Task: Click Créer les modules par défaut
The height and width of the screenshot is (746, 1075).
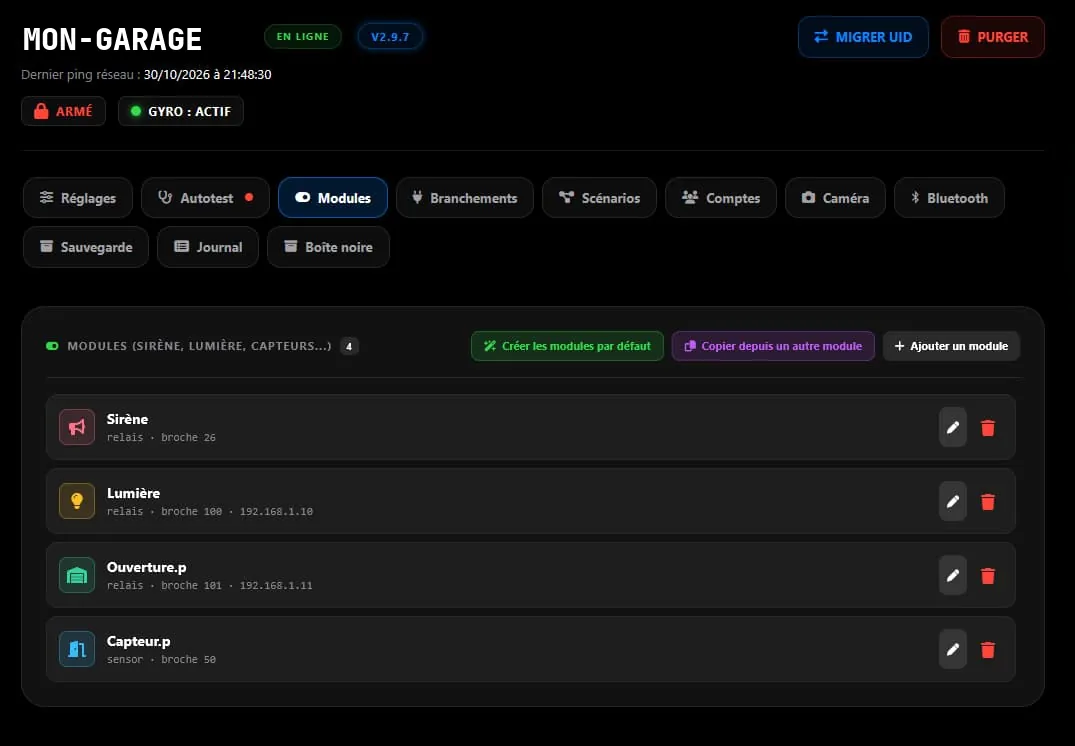Action: coord(567,346)
